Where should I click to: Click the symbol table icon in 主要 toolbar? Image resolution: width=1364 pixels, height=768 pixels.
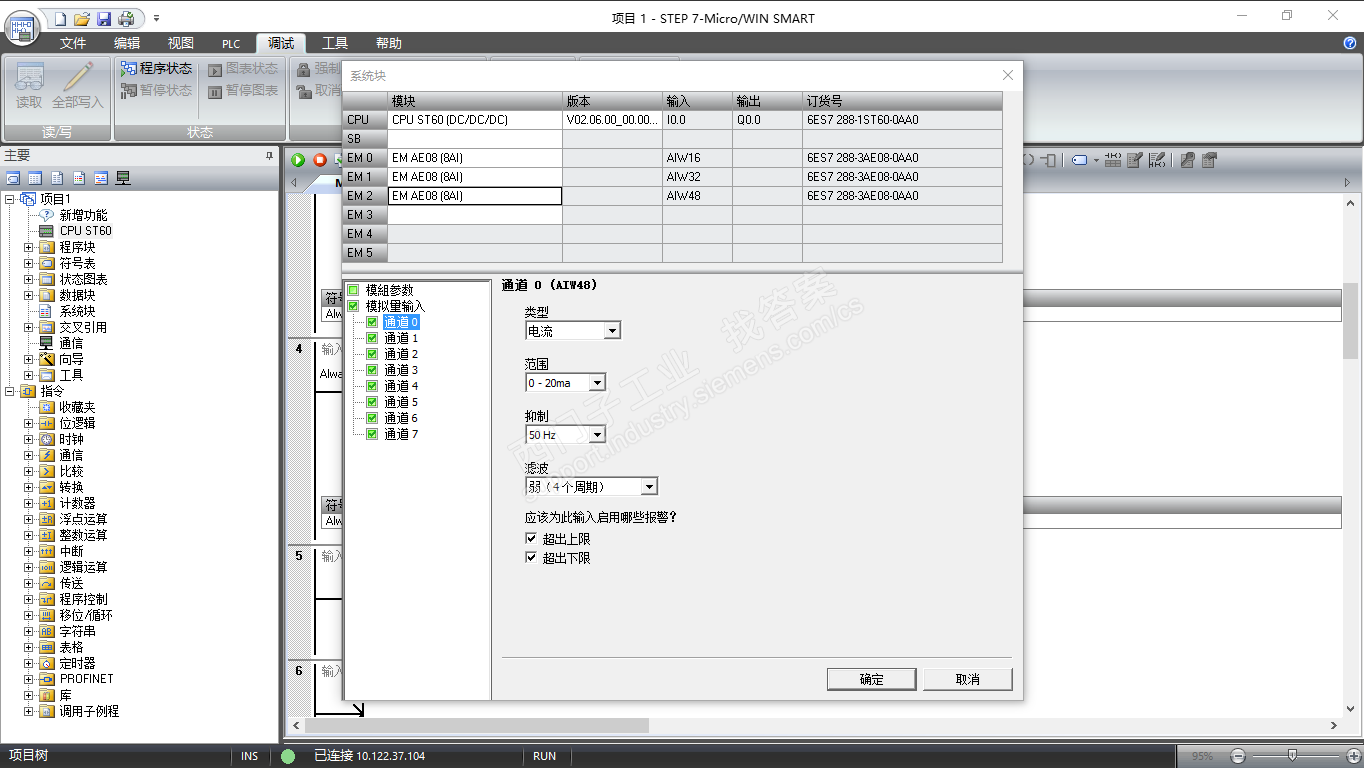click(x=14, y=178)
